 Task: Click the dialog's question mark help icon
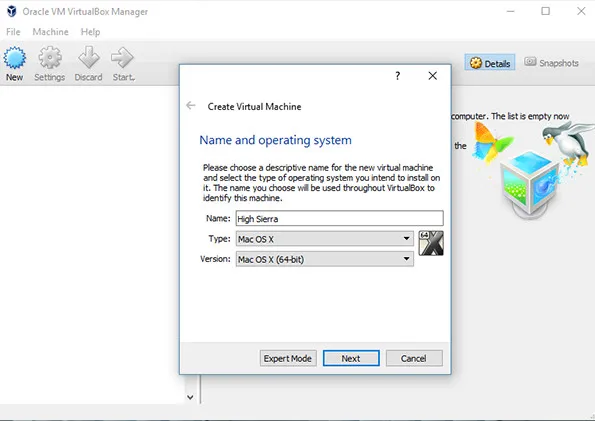pos(397,76)
